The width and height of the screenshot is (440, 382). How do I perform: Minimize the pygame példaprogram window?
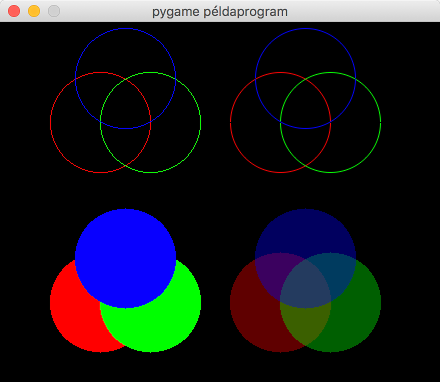[x=34, y=11]
